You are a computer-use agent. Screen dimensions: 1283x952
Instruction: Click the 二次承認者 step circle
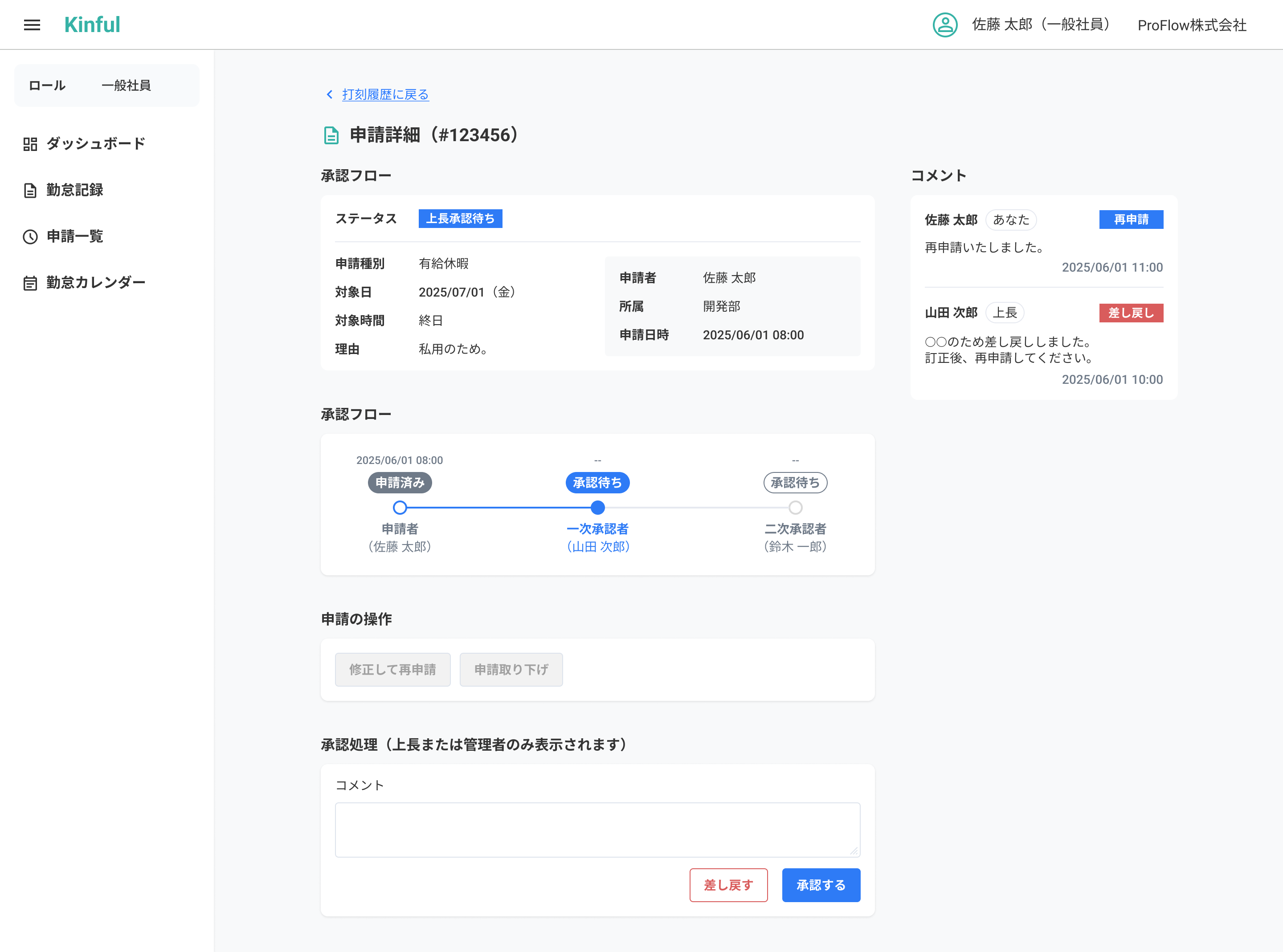tap(795, 508)
